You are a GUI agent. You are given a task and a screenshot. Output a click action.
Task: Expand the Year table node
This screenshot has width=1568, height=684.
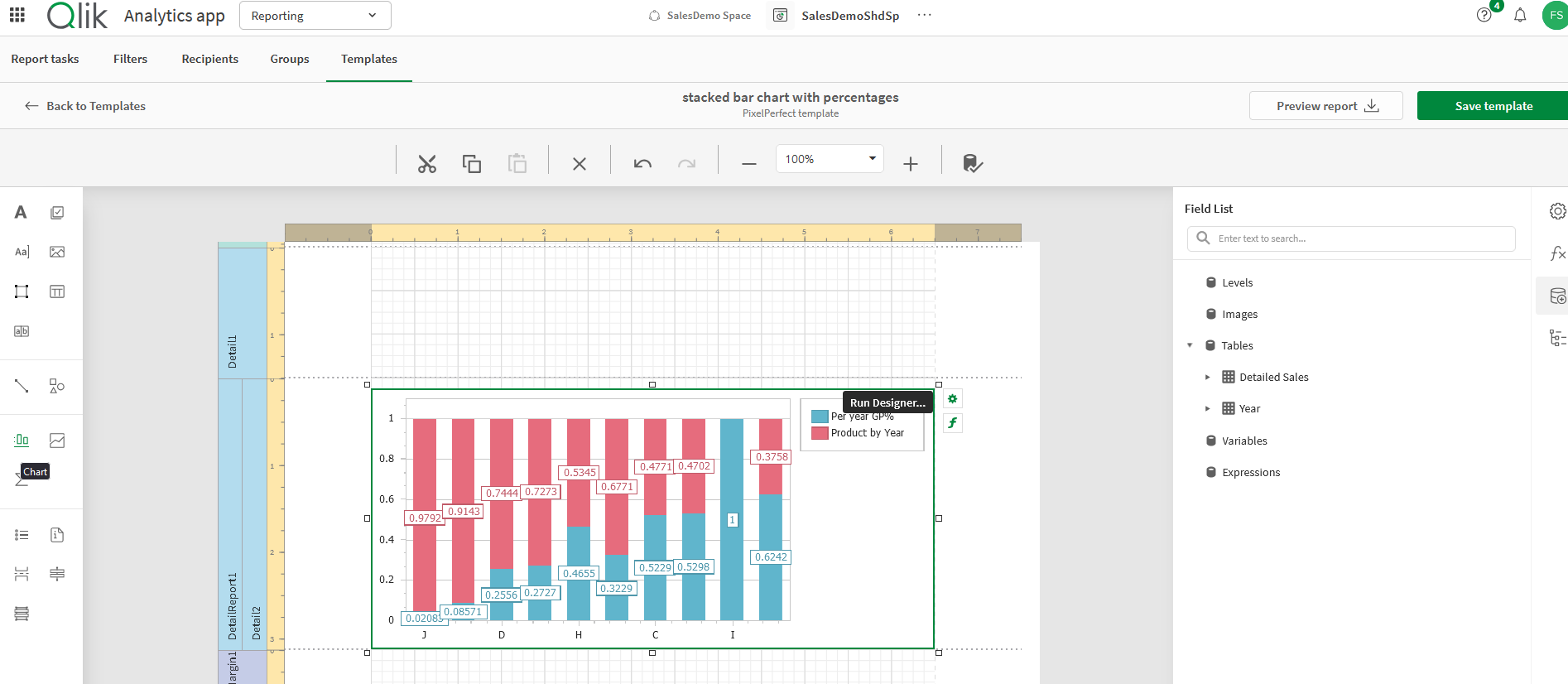coord(1207,408)
